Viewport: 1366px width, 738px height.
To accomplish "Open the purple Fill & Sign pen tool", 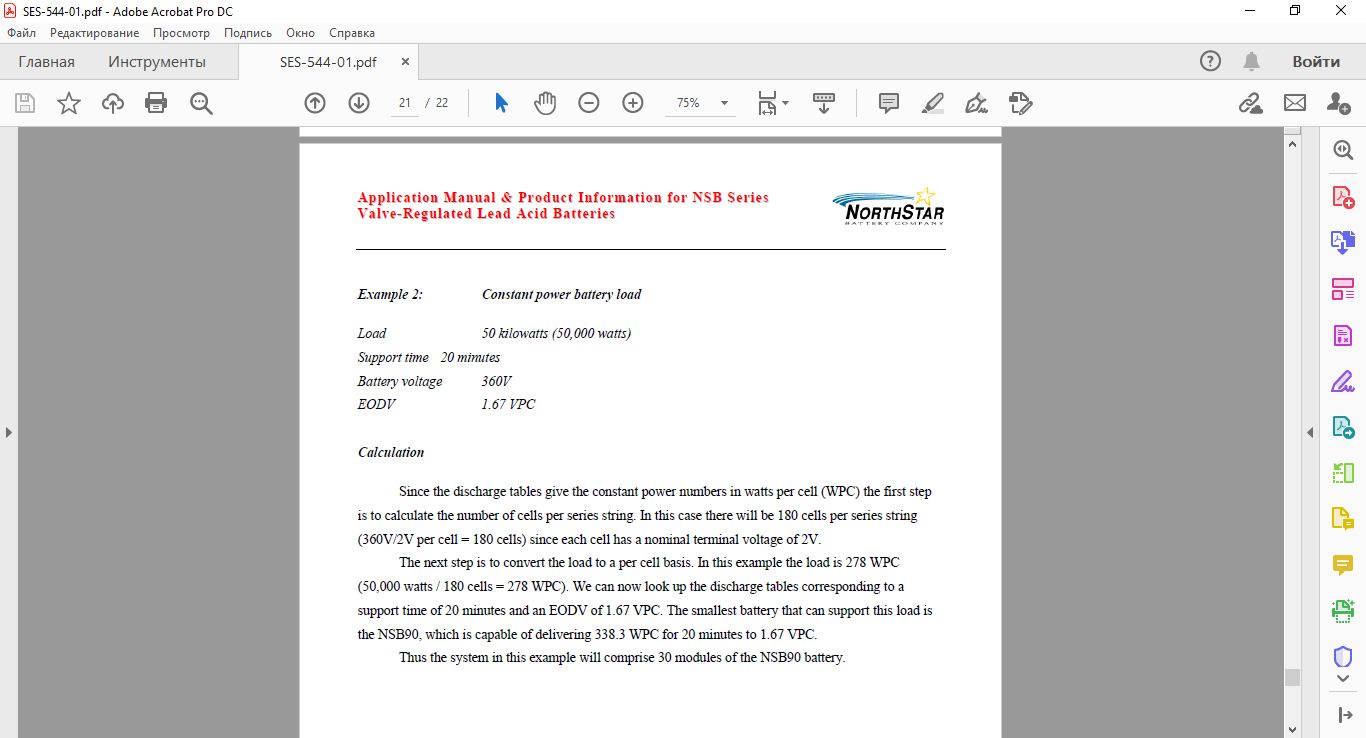I will point(1343,381).
